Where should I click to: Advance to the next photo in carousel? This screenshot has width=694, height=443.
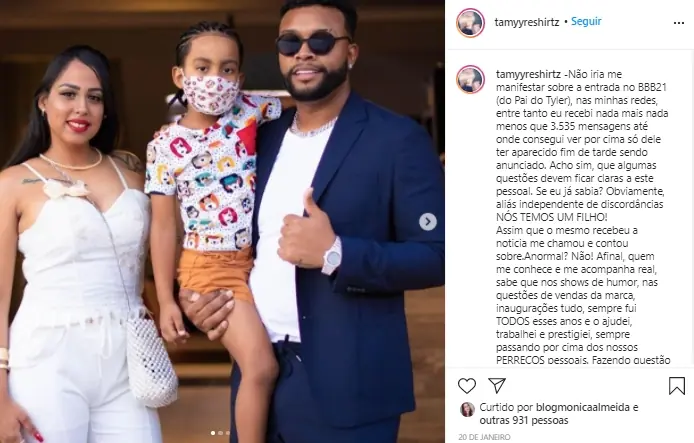point(428,222)
